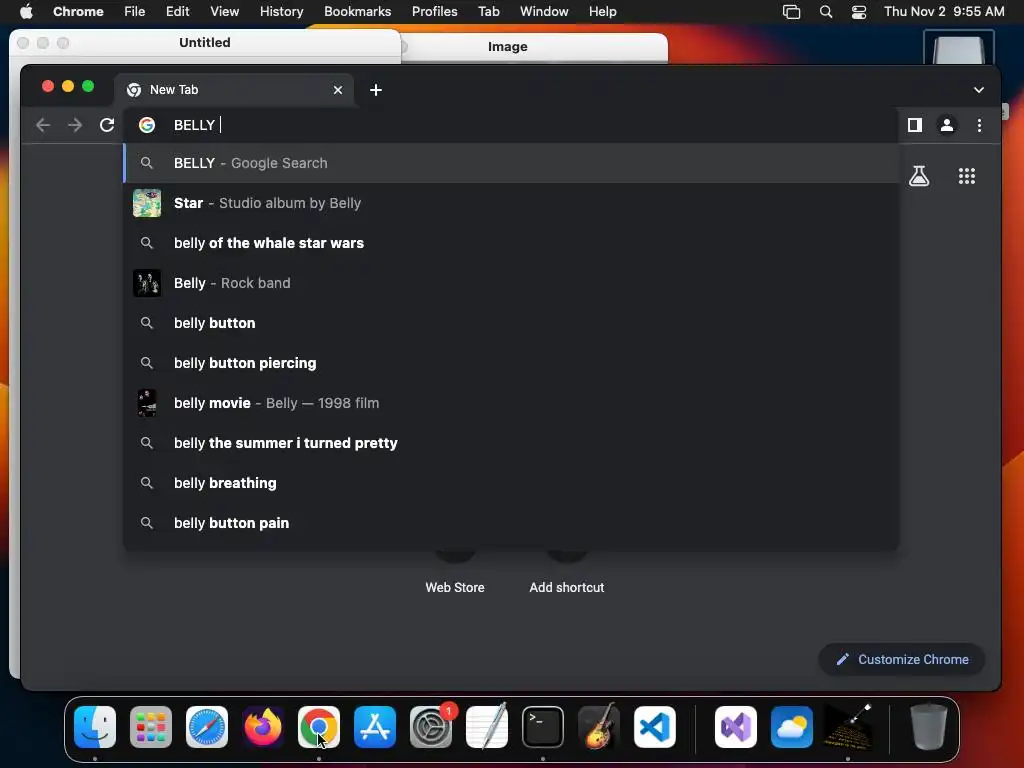Open the profile avatar icon
This screenshot has height=768, width=1024.
point(946,125)
